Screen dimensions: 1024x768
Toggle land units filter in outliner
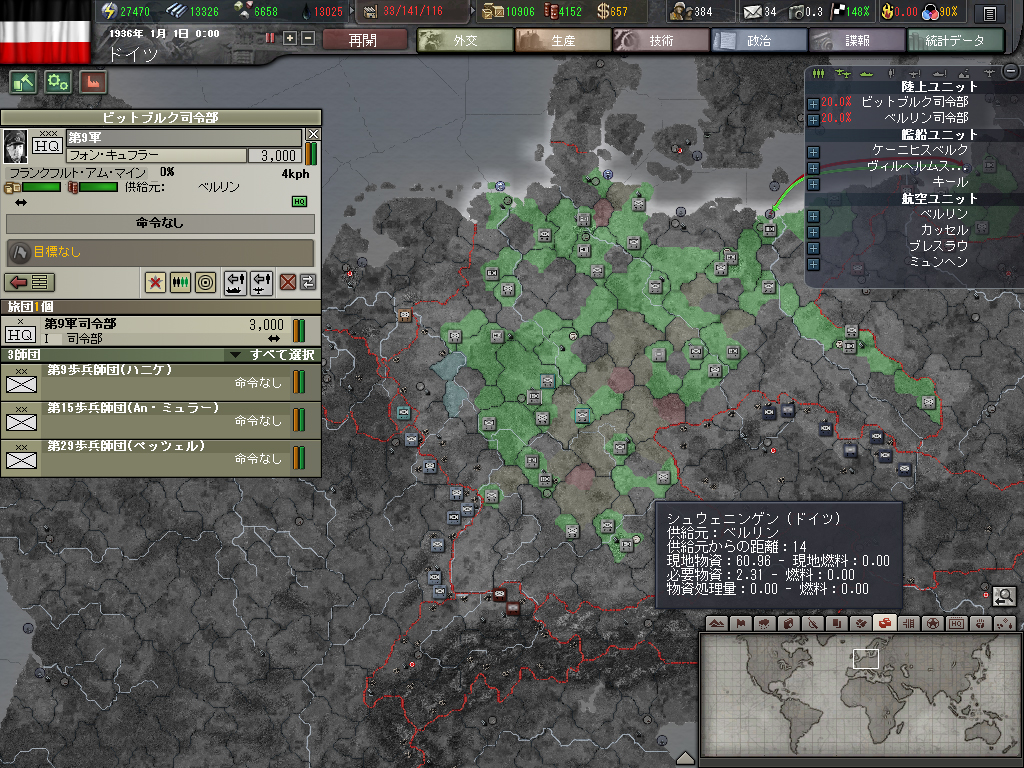(x=818, y=73)
